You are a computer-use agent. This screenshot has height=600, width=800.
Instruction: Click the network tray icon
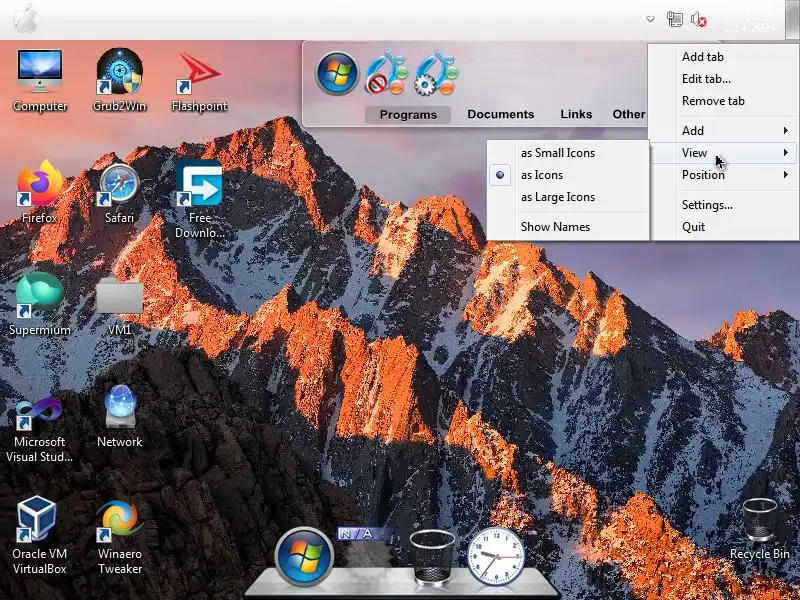(x=674, y=20)
